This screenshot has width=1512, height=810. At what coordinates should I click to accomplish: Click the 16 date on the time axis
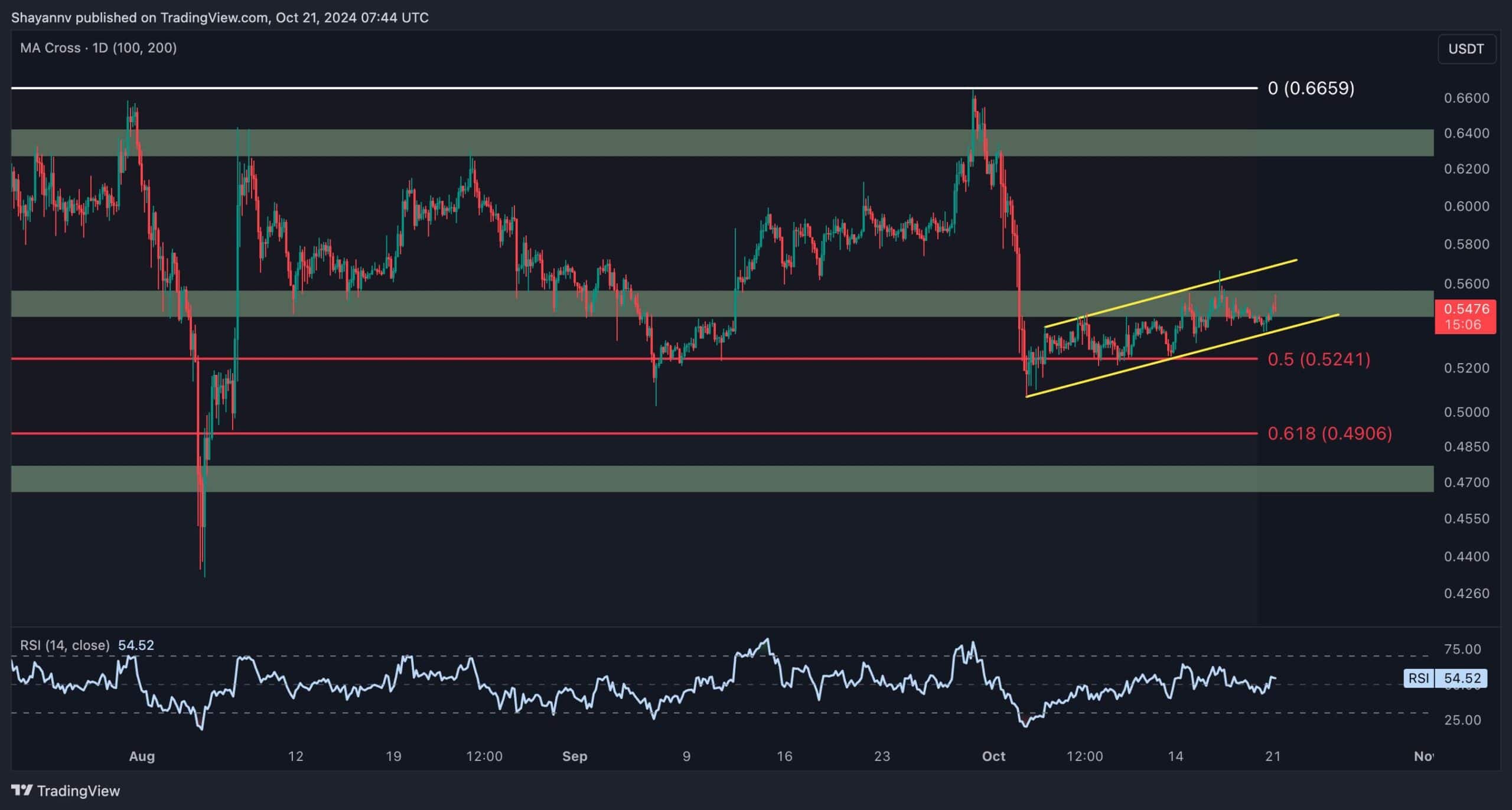784,756
